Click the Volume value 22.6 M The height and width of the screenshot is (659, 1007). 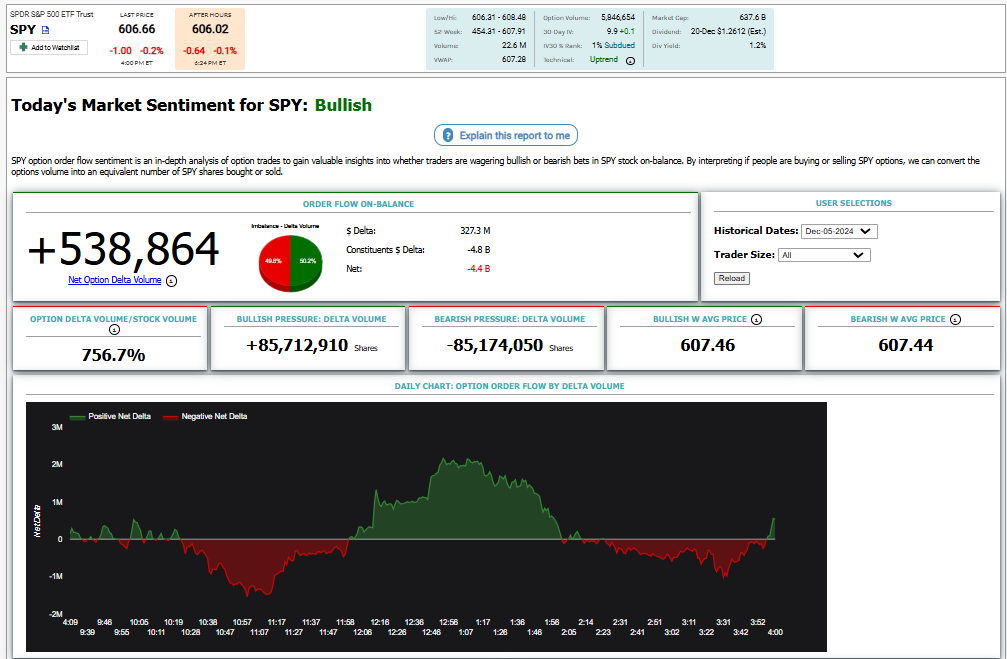tap(514, 46)
